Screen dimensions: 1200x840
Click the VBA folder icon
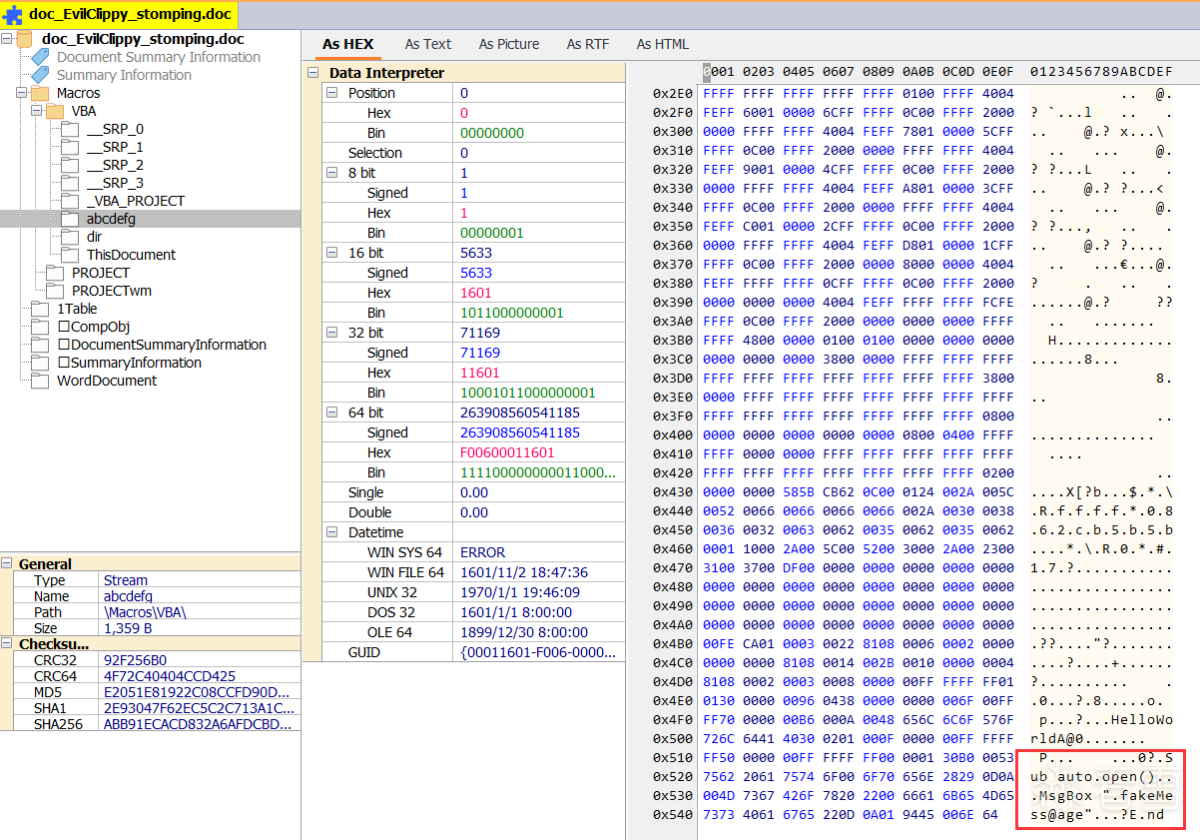pyautogui.click(x=54, y=111)
